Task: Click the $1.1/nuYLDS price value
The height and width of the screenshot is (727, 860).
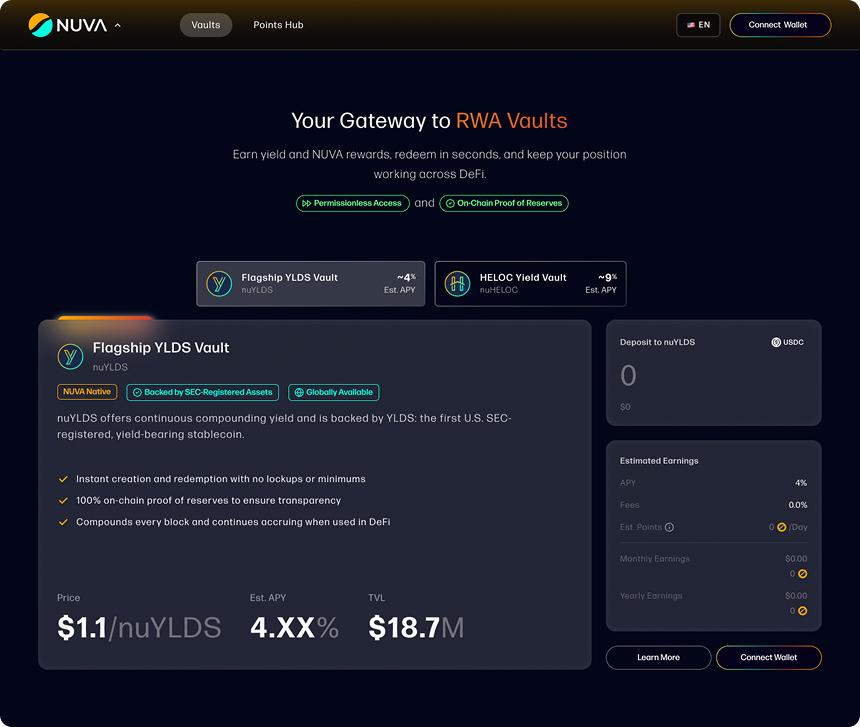Action: coord(139,628)
